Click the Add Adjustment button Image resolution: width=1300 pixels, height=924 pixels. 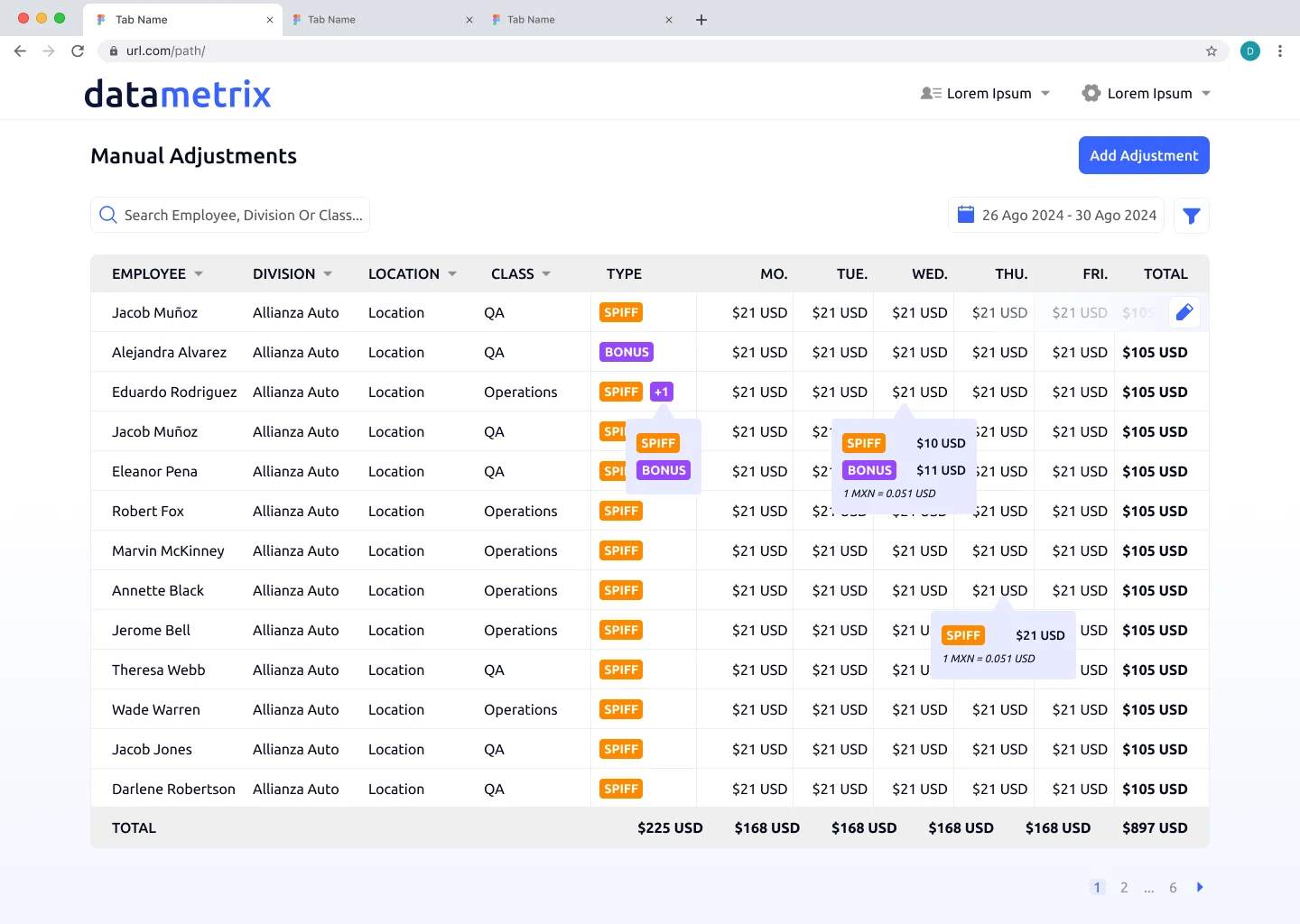click(1144, 155)
